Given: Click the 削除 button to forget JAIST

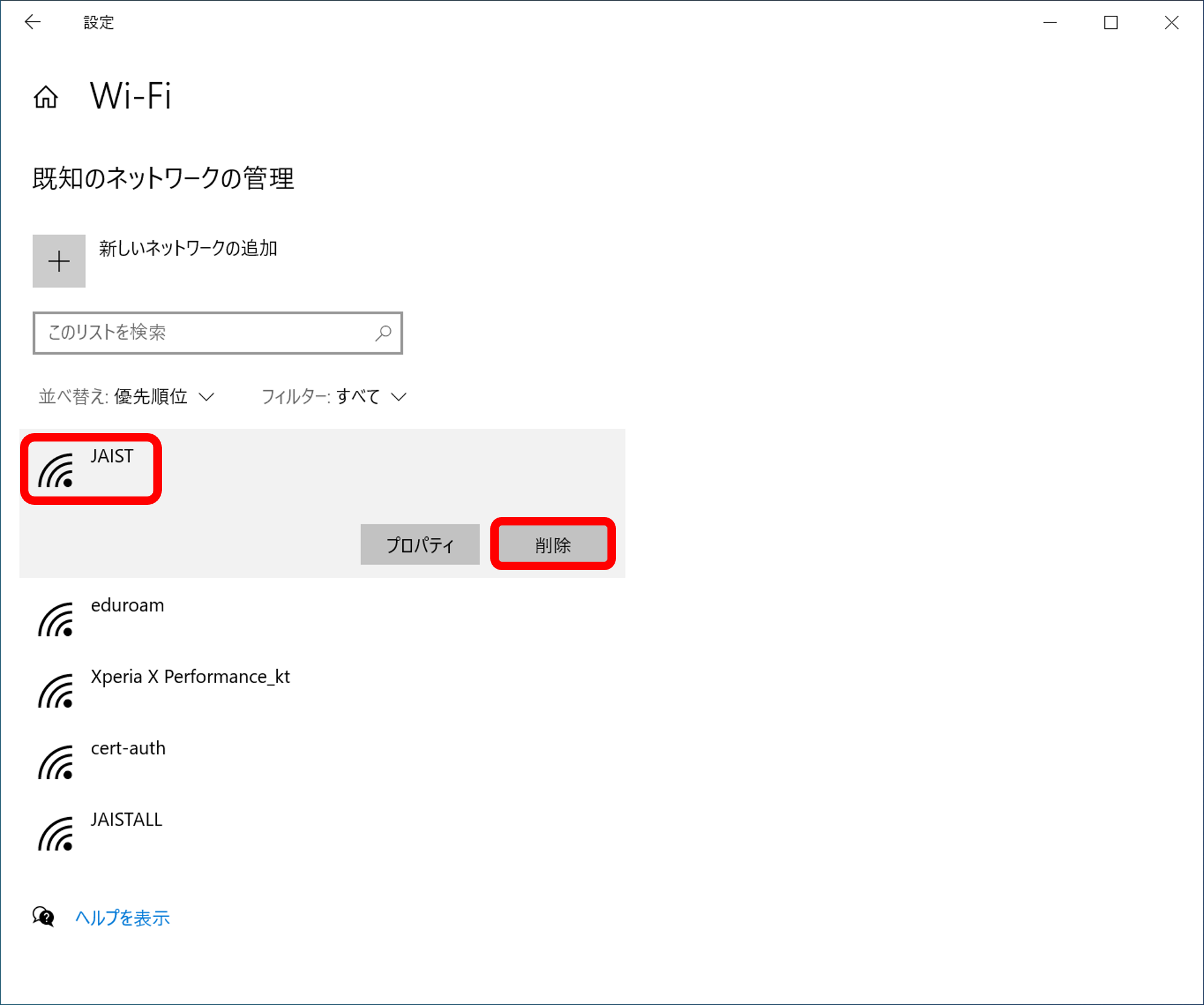Looking at the screenshot, I should (x=553, y=545).
